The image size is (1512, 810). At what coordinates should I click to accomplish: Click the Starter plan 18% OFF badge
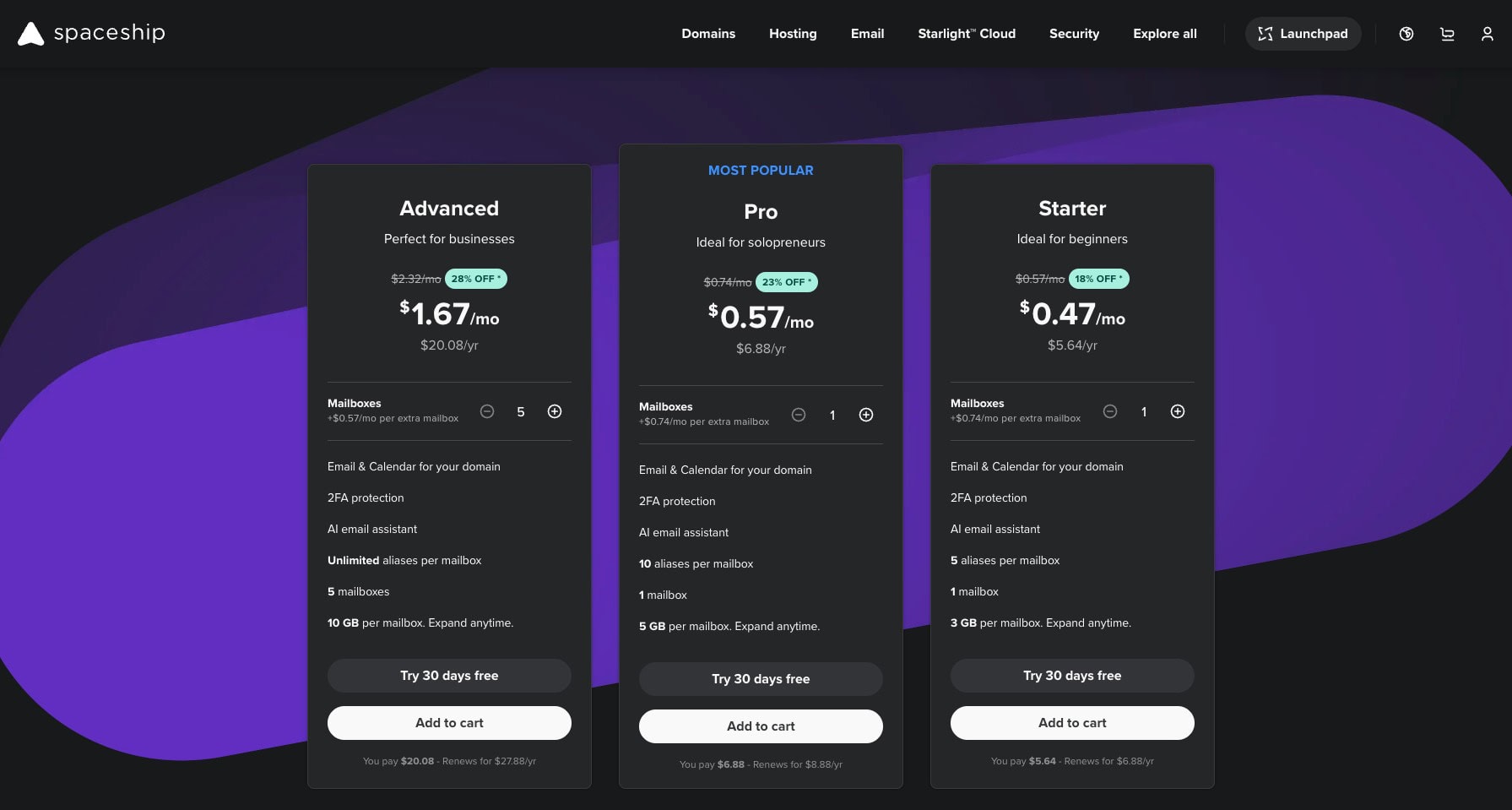coord(1098,279)
